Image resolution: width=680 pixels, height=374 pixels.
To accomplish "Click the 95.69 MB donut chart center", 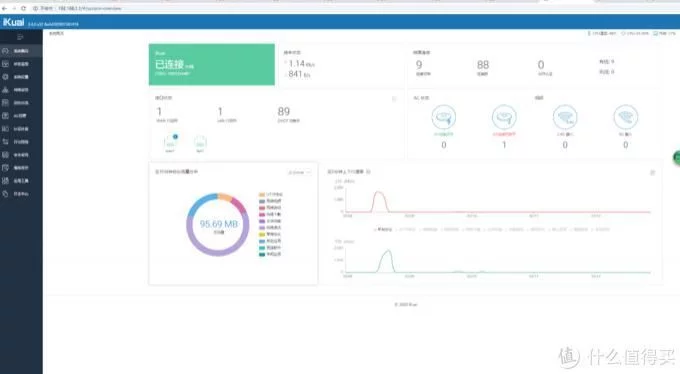I will pos(219,224).
